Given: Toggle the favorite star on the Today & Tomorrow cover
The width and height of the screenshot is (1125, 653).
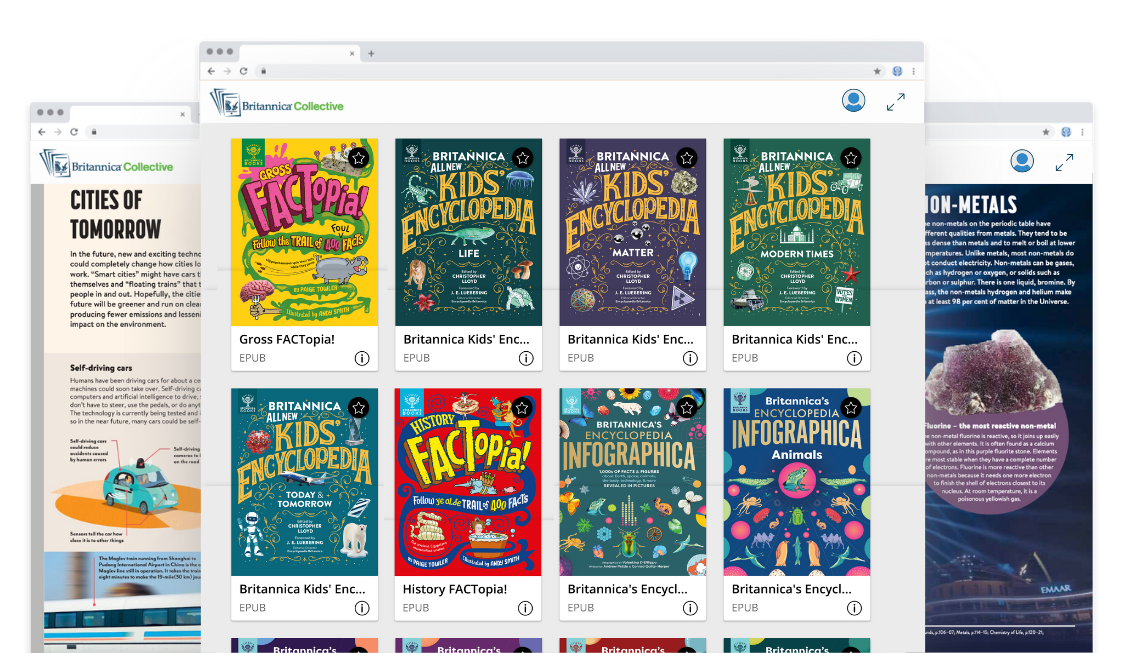Looking at the screenshot, I should [359, 408].
